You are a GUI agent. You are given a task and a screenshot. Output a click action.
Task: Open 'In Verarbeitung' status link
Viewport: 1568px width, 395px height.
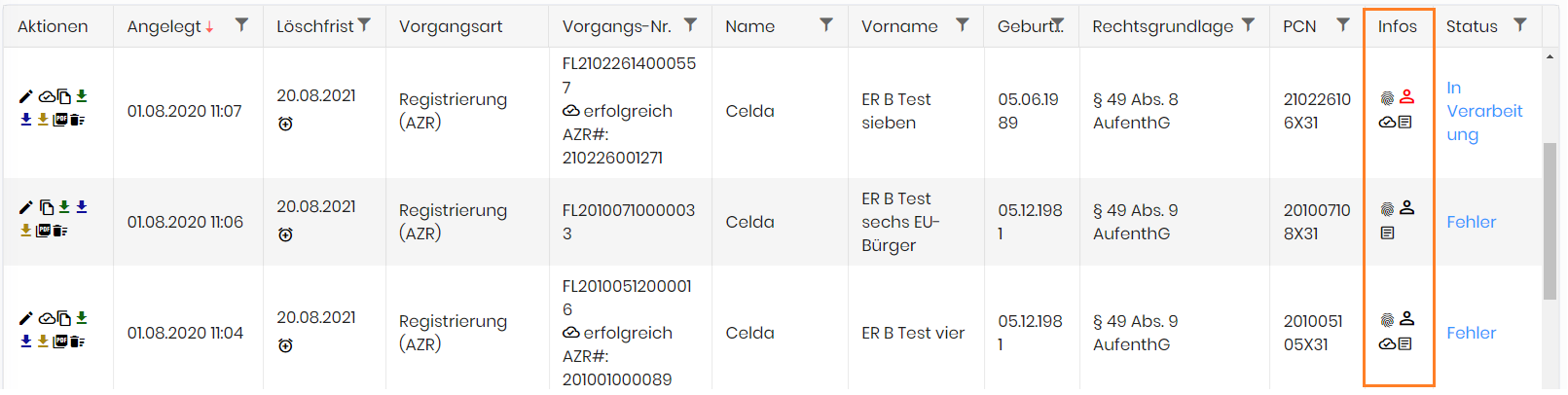(x=1484, y=111)
